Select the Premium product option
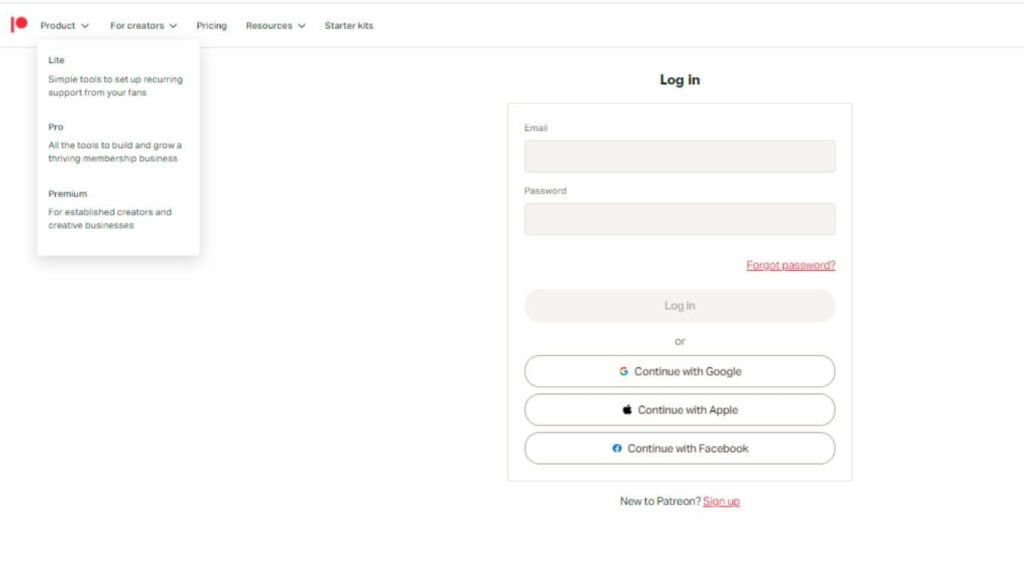This screenshot has height=578, width=1024. pos(67,194)
